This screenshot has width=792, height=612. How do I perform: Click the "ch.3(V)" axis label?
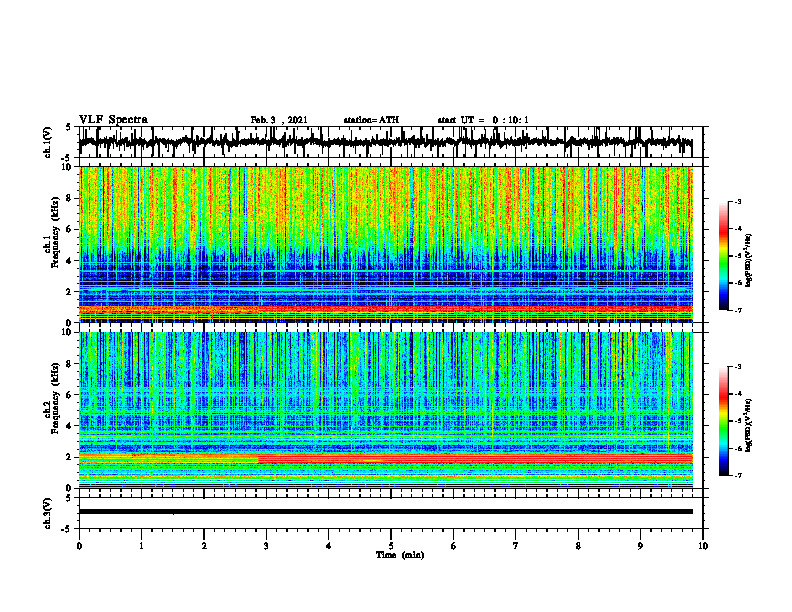point(48,514)
